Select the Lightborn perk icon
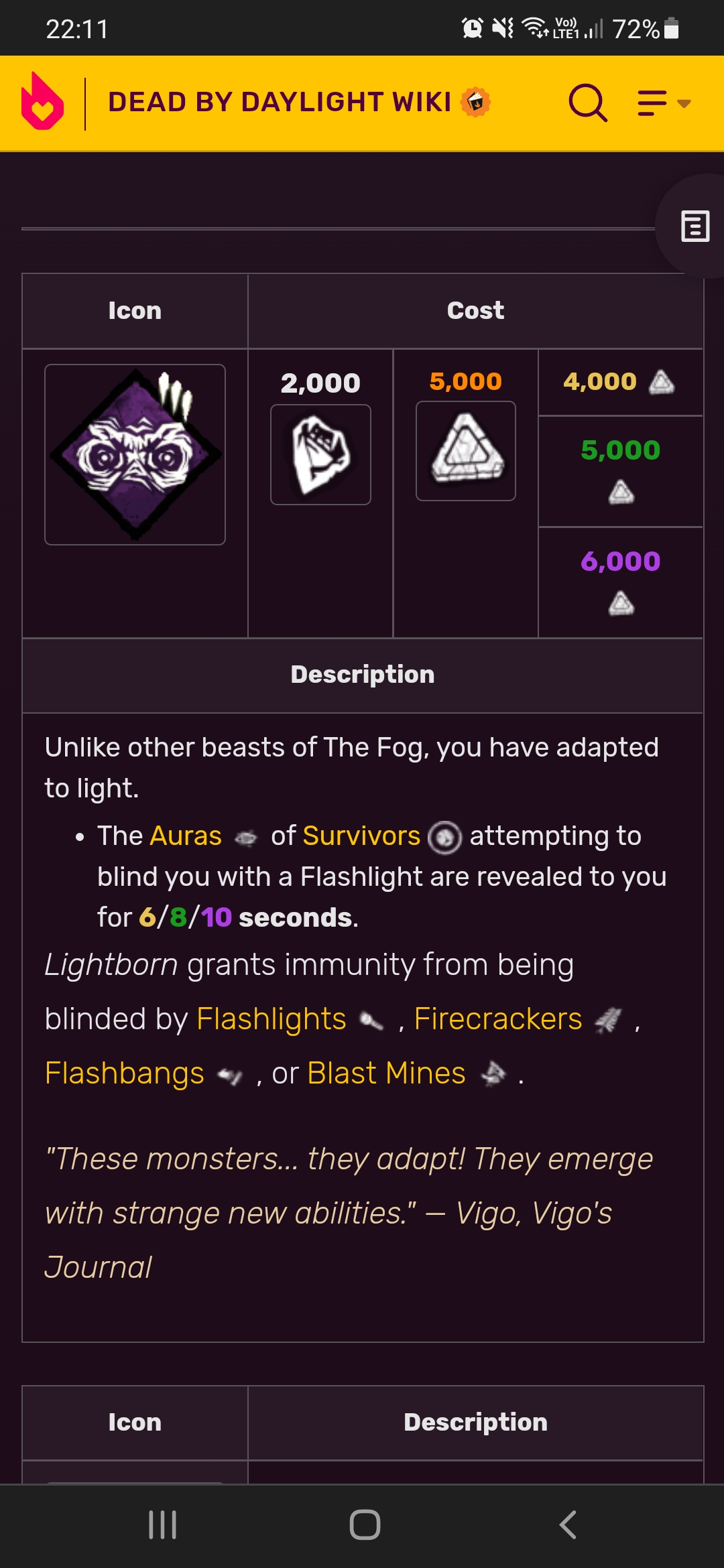724x1568 pixels. point(134,453)
